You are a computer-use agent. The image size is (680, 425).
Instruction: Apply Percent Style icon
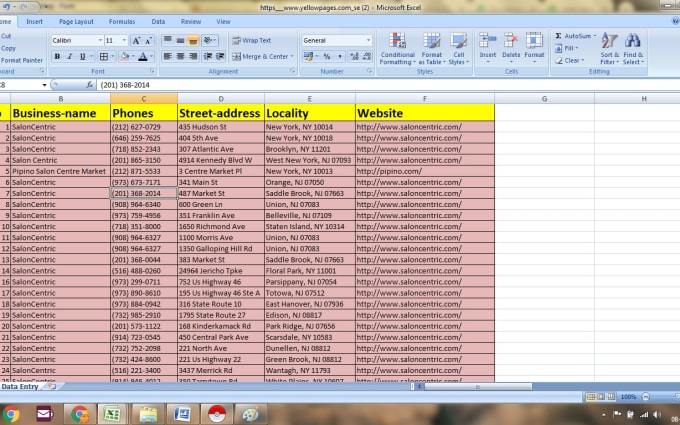[327, 56]
